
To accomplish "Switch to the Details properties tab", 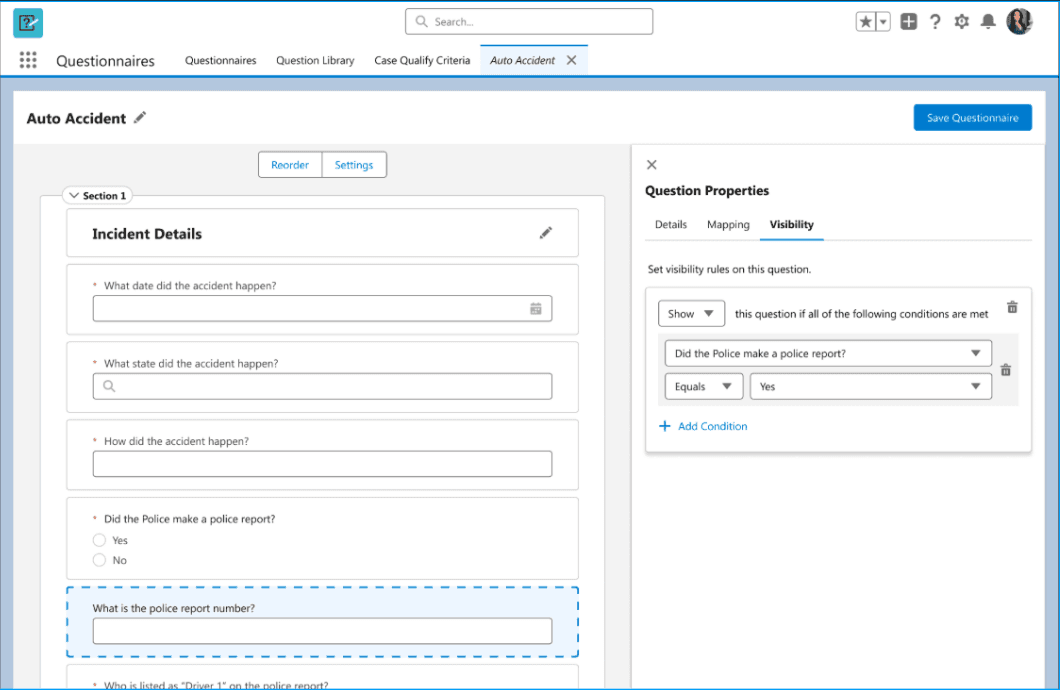I will click(x=671, y=224).
